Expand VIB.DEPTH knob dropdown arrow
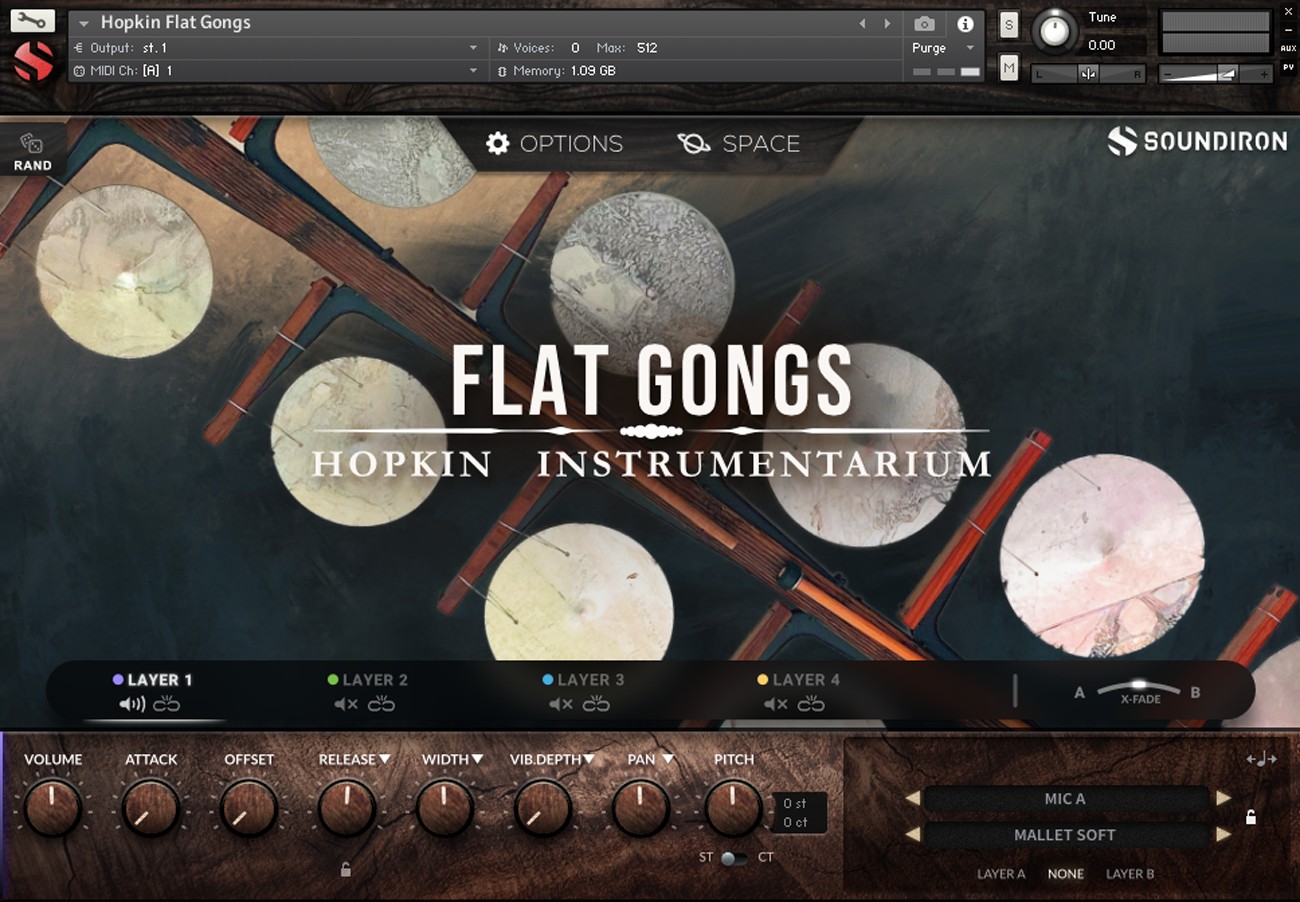The image size is (1300, 902). [589, 760]
